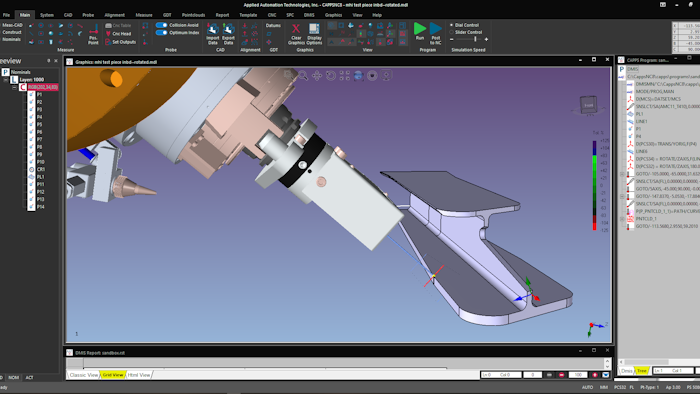The width and height of the screenshot is (700, 394).
Task: Click the simulation speed slider handle
Action: point(475,39)
